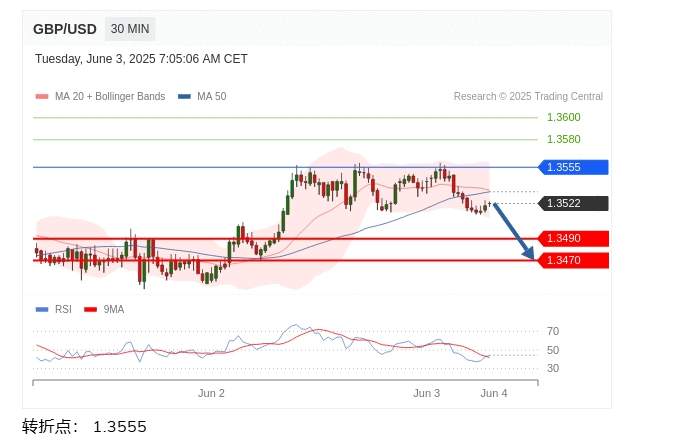The height and width of the screenshot is (445, 674).
Task: Click the Research © 2025 Trading Central credit
Action: pos(528,96)
